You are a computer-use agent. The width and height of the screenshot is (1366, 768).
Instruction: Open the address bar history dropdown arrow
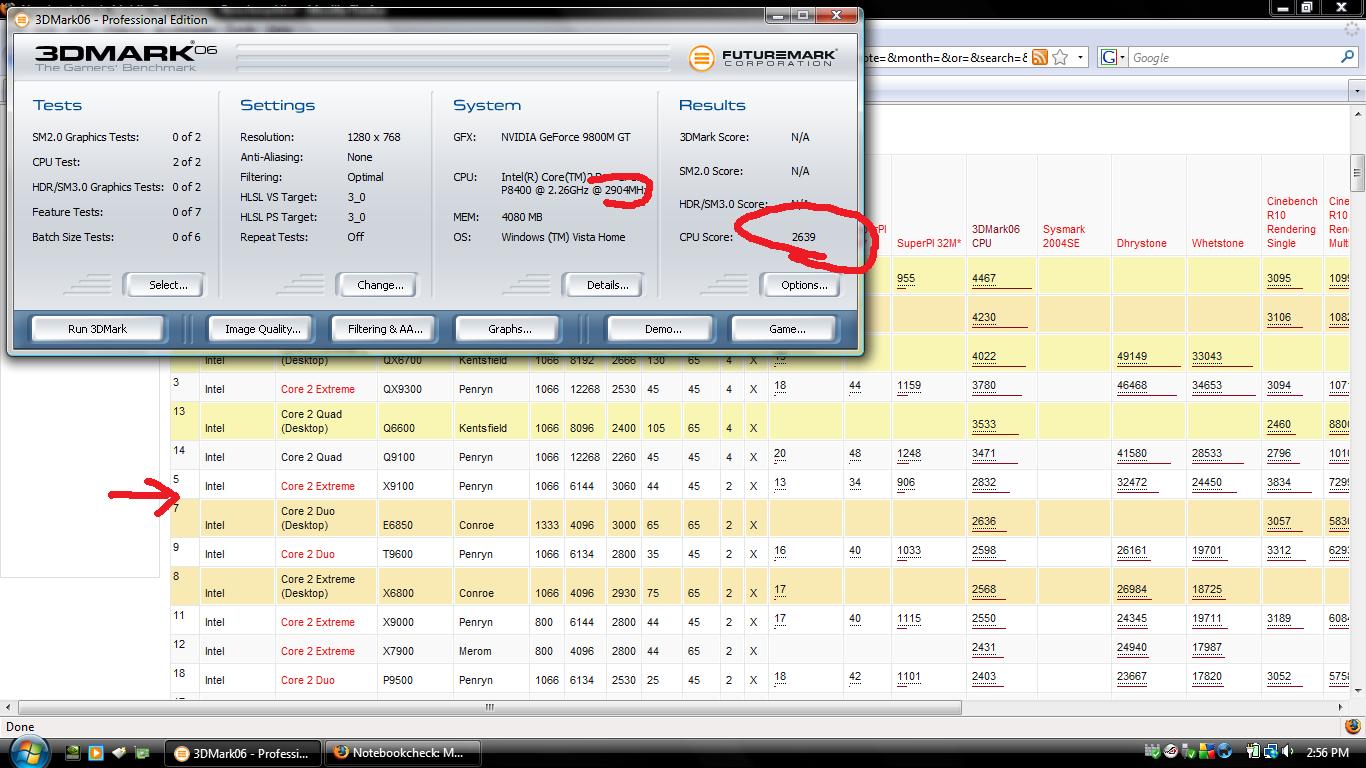click(x=1080, y=58)
